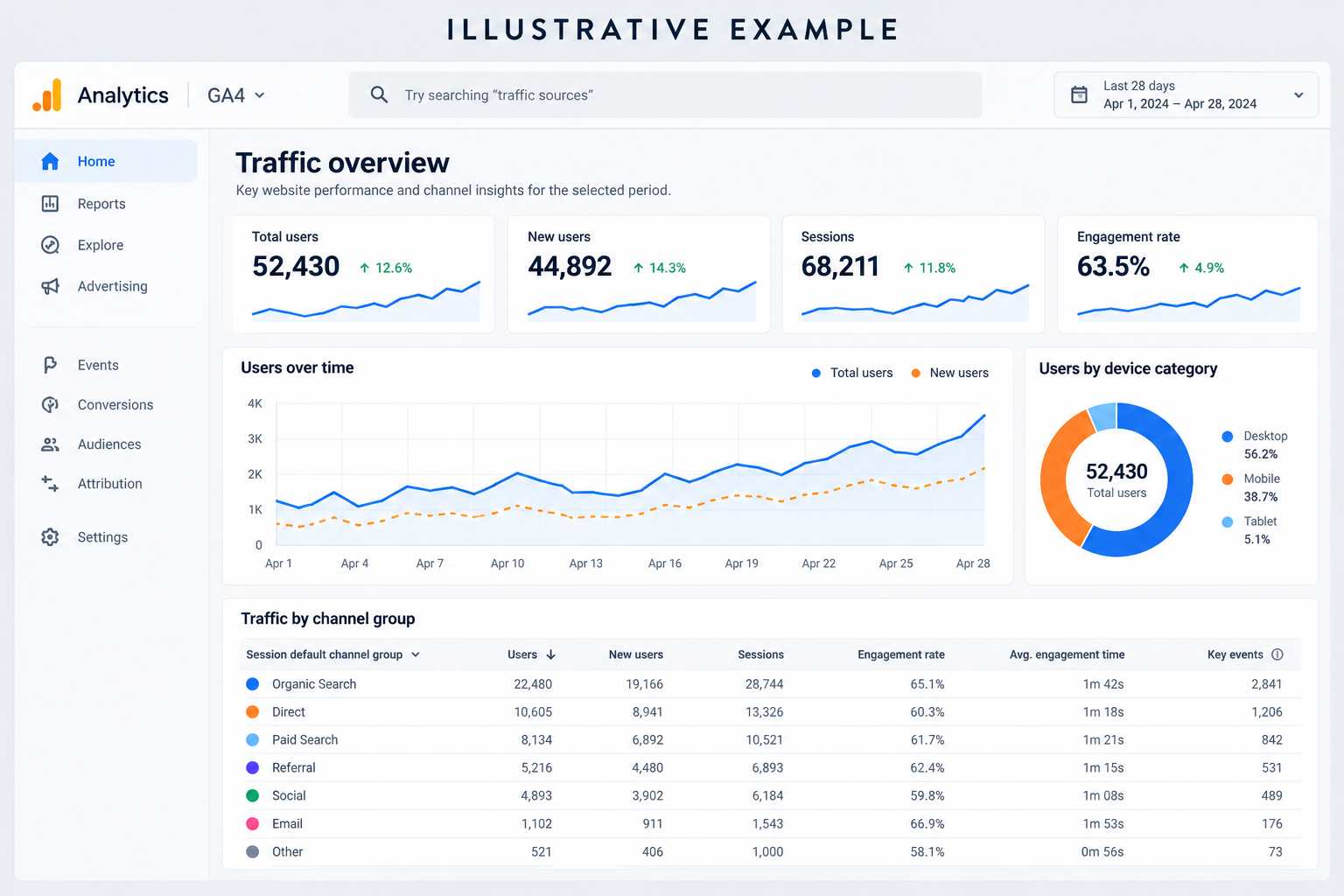1344x896 pixels.
Task: Click the Sessions green trend arrow
Action: coord(908,268)
